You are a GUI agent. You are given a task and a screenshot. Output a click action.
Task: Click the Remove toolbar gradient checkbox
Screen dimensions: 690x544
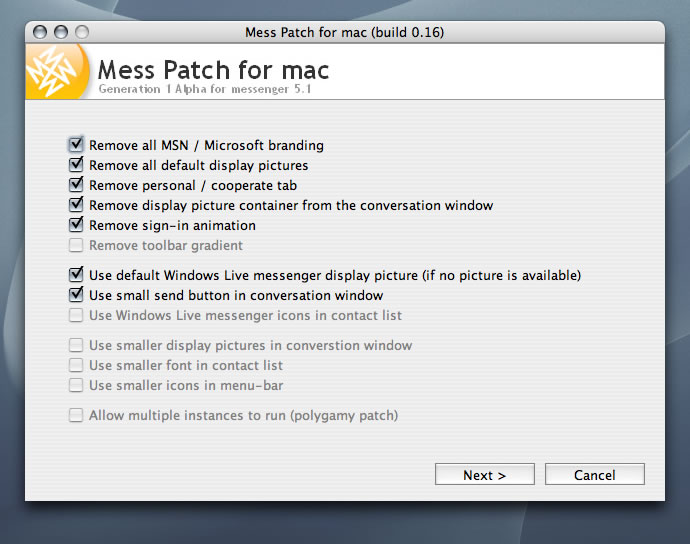click(x=76, y=245)
